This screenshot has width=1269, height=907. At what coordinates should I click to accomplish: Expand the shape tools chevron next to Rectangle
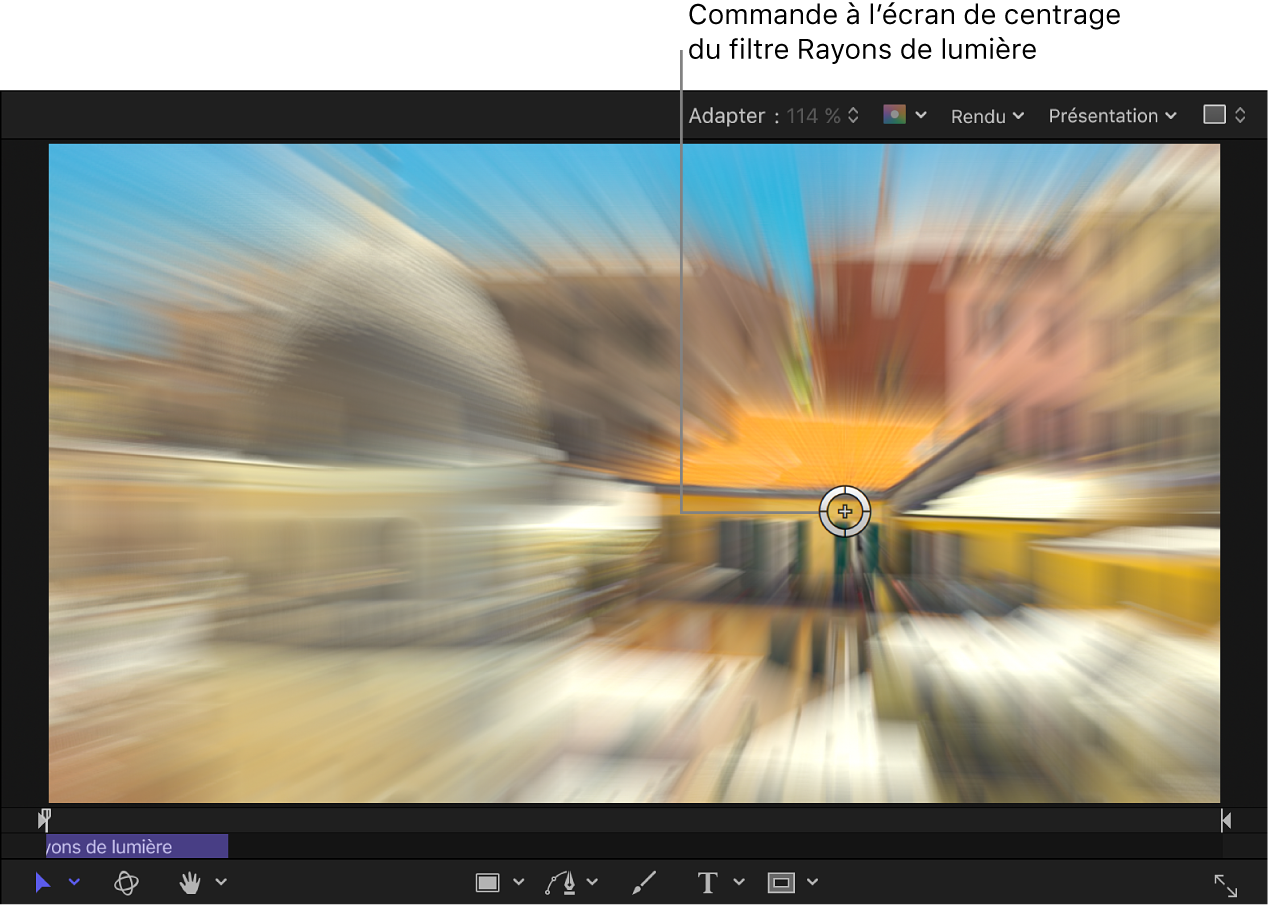coord(518,882)
